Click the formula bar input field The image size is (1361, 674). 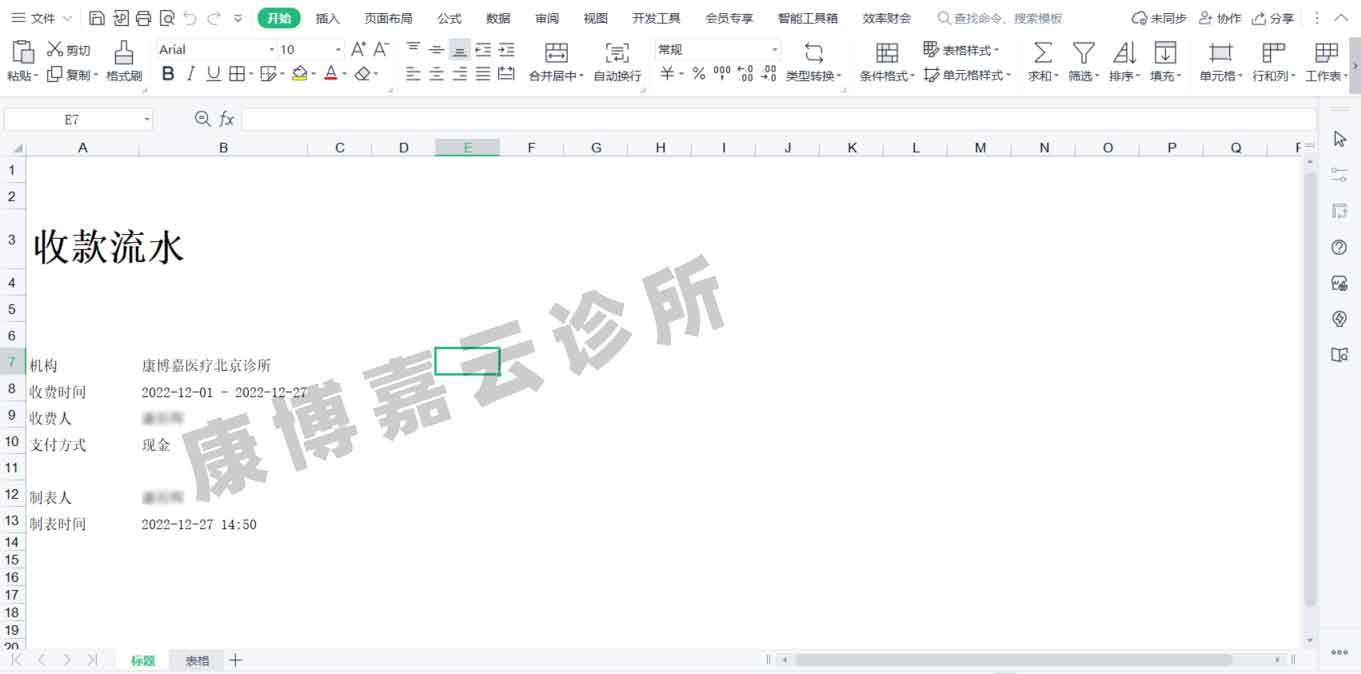[x=778, y=120]
